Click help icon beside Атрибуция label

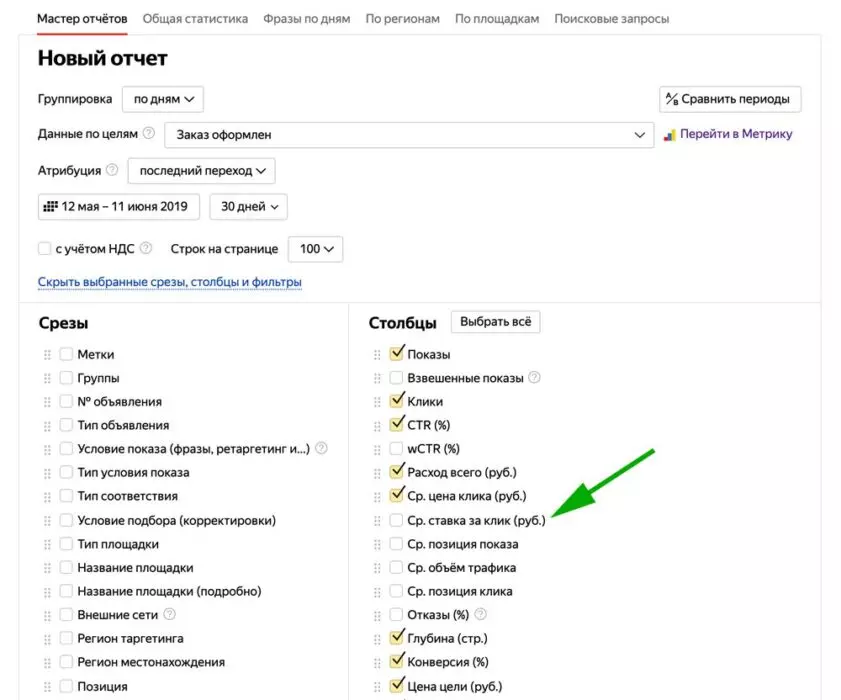pos(112,170)
